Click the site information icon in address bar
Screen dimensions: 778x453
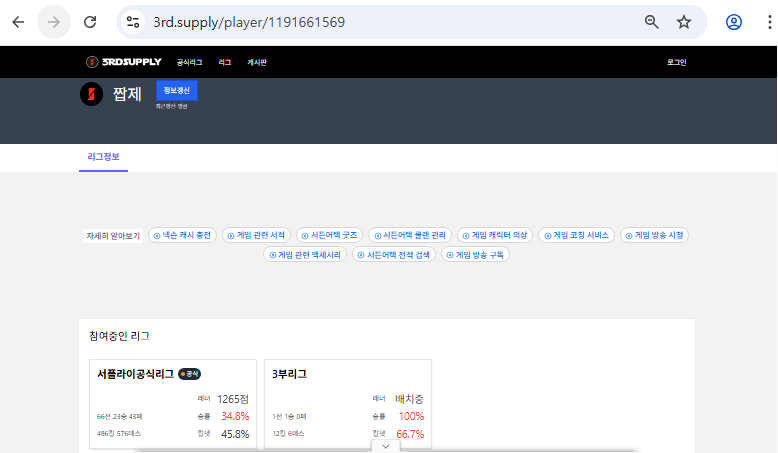[134, 22]
